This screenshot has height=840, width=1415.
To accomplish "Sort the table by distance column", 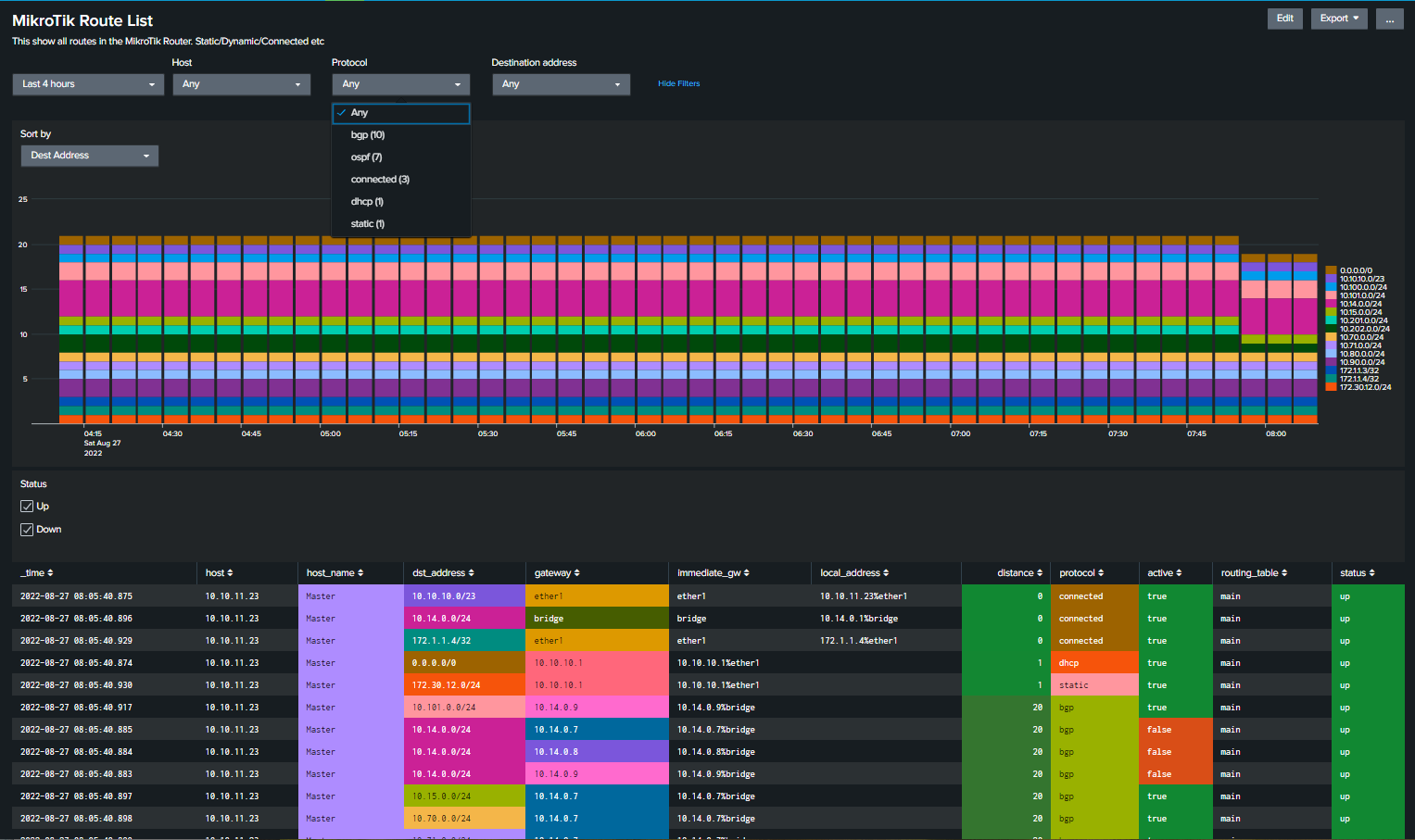I will tap(1019, 572).
